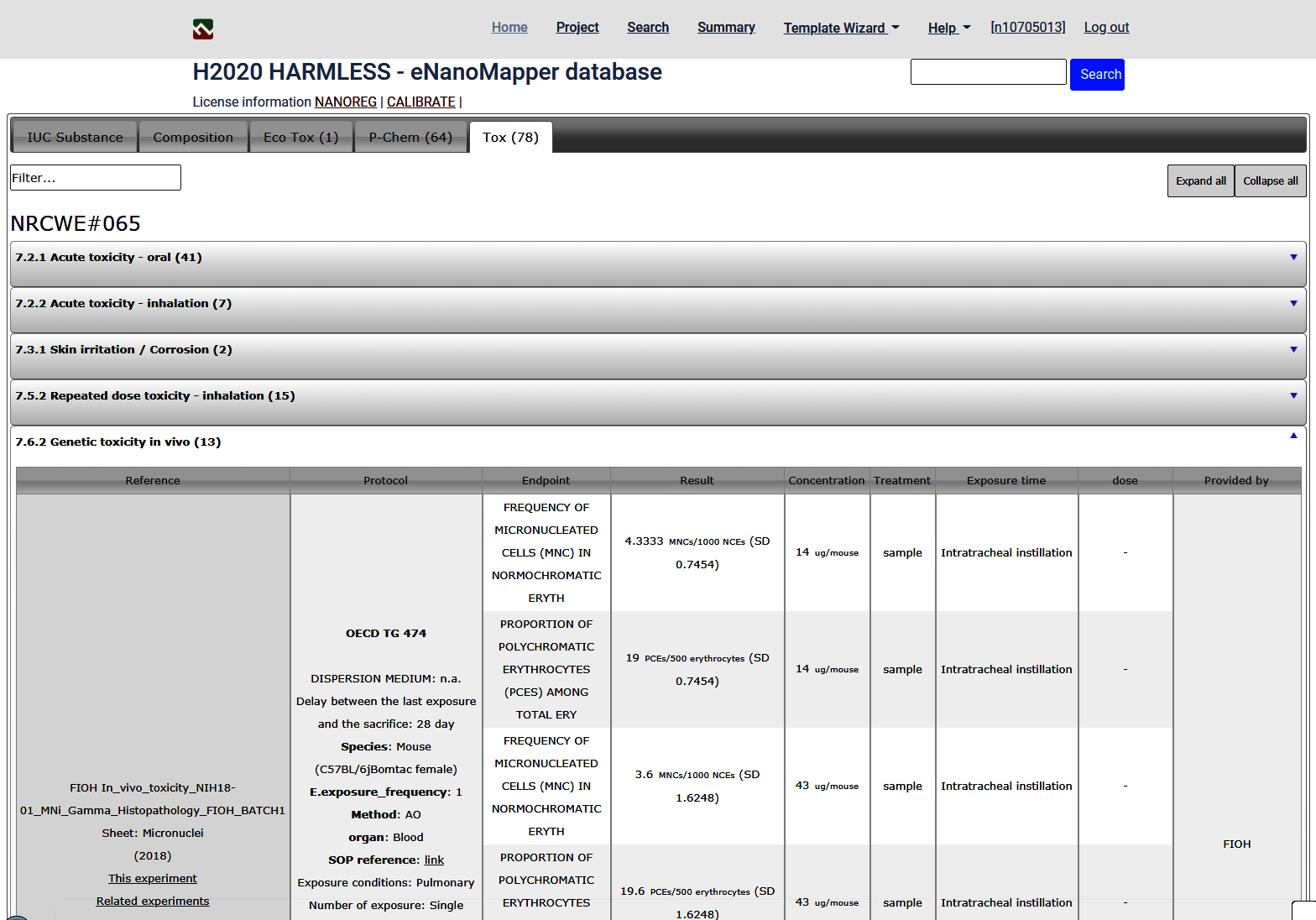Screen dimensions: 1316x920
Task: Open the Template Wizard dropdown menu
Action: pyautogui.click(x=841, y=28)
